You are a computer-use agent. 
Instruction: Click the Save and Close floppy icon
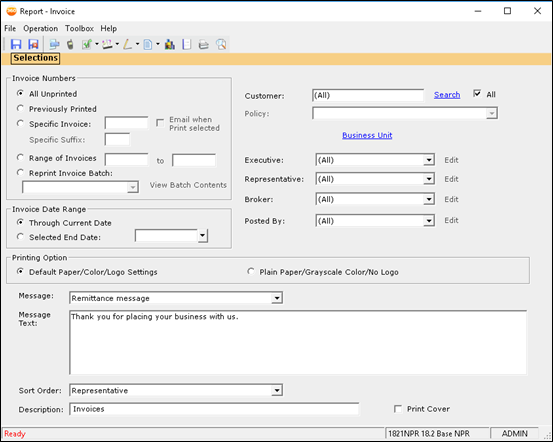[33, 44]
